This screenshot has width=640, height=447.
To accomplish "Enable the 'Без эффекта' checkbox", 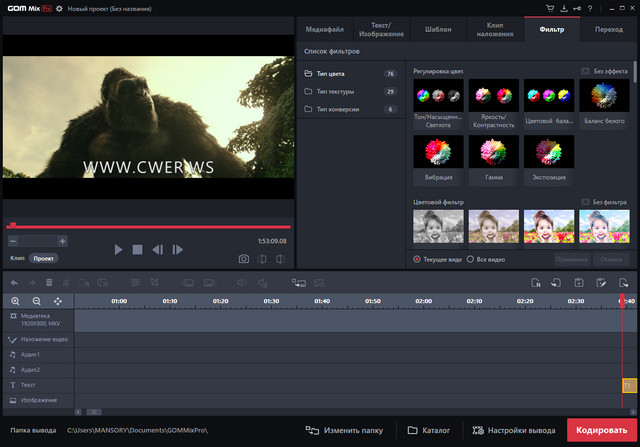I will click(585, 72).
